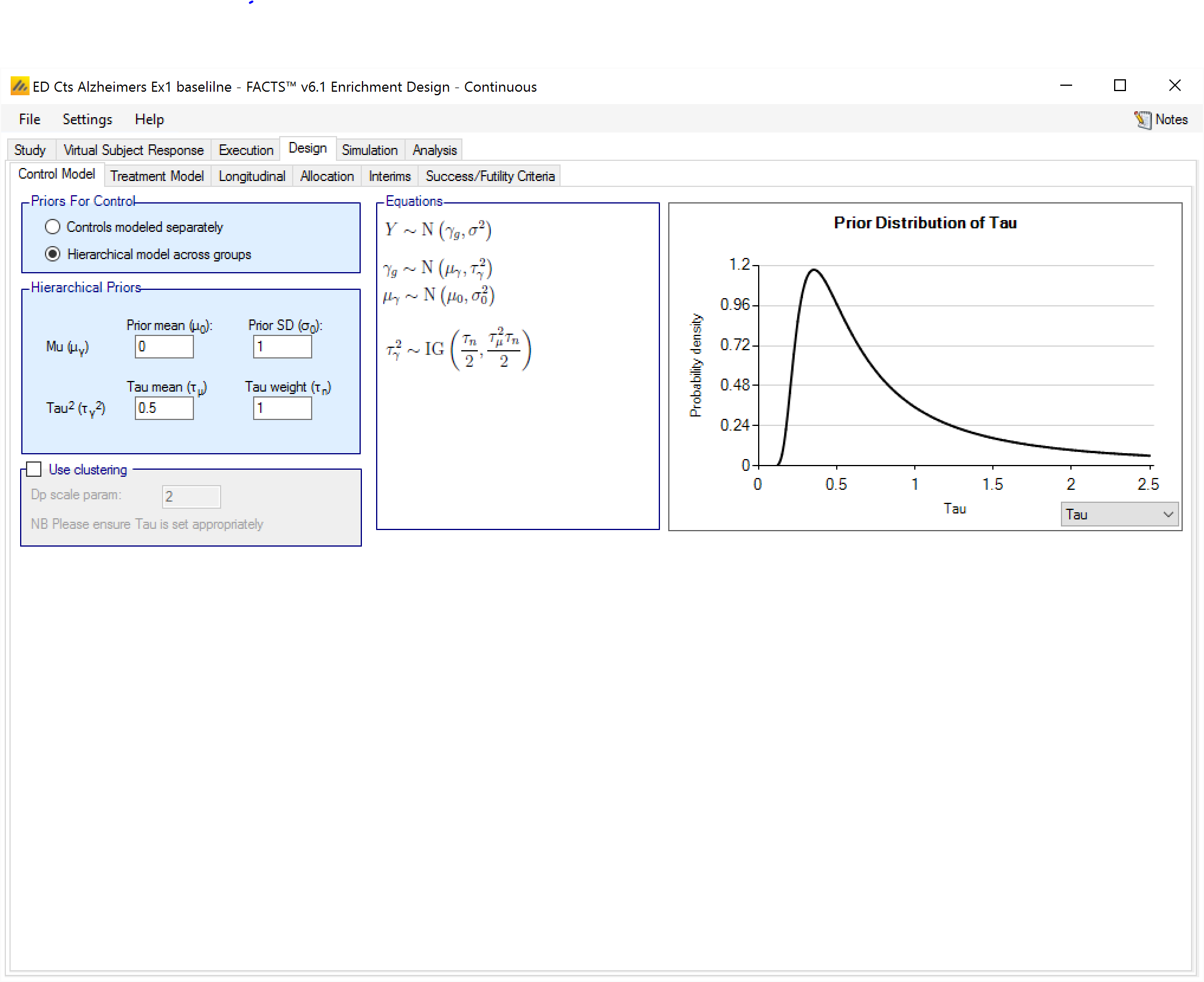Image resolution: width=1204 pixels, height=982 pixels.
Task: Click the Tau weight input field
Action: [282, 408]
